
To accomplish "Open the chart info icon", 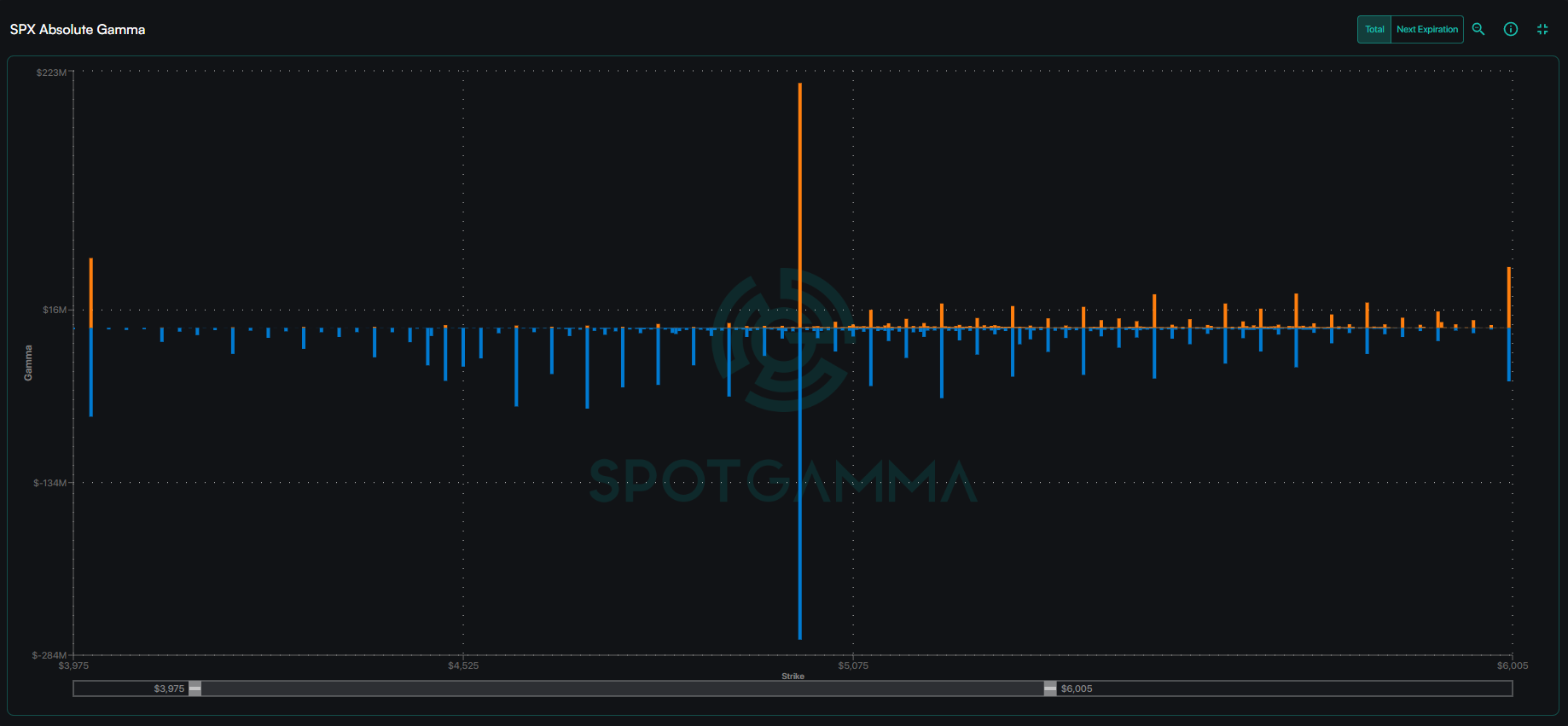I will point(1510,29).
